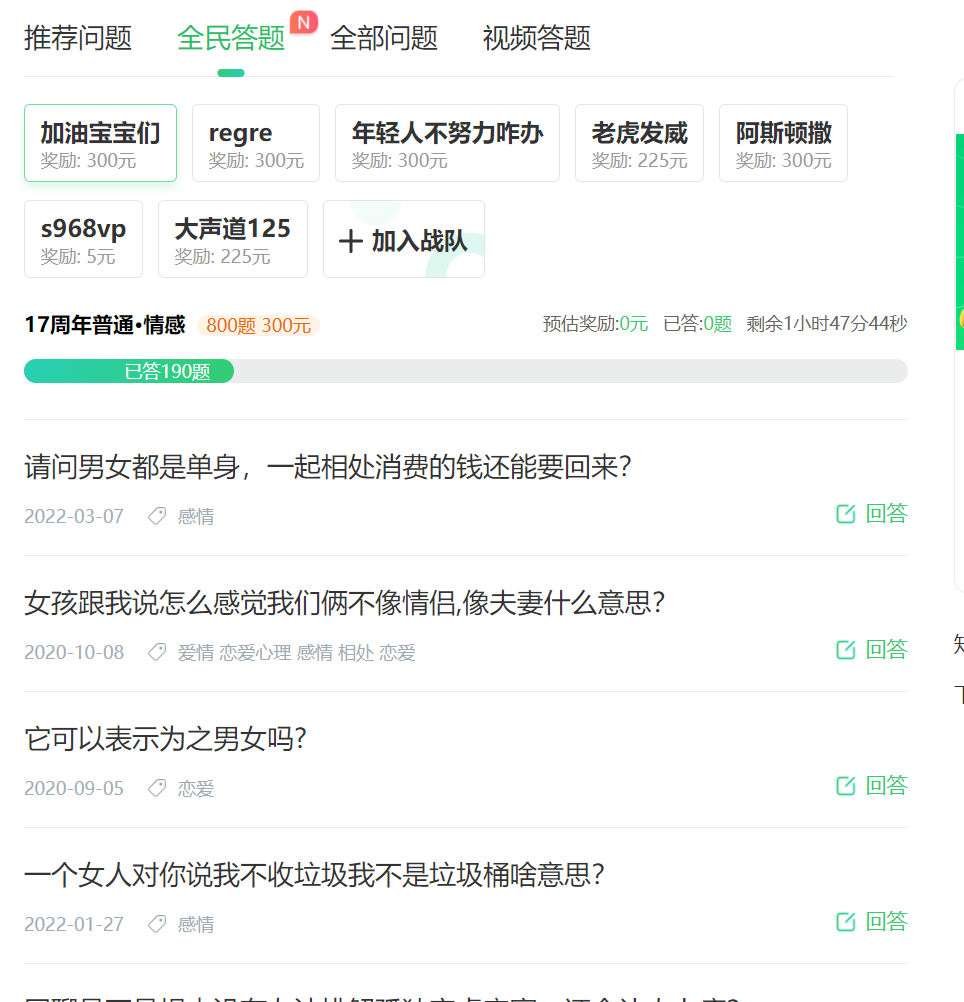Click the 800题 300元 reward label

256,325
